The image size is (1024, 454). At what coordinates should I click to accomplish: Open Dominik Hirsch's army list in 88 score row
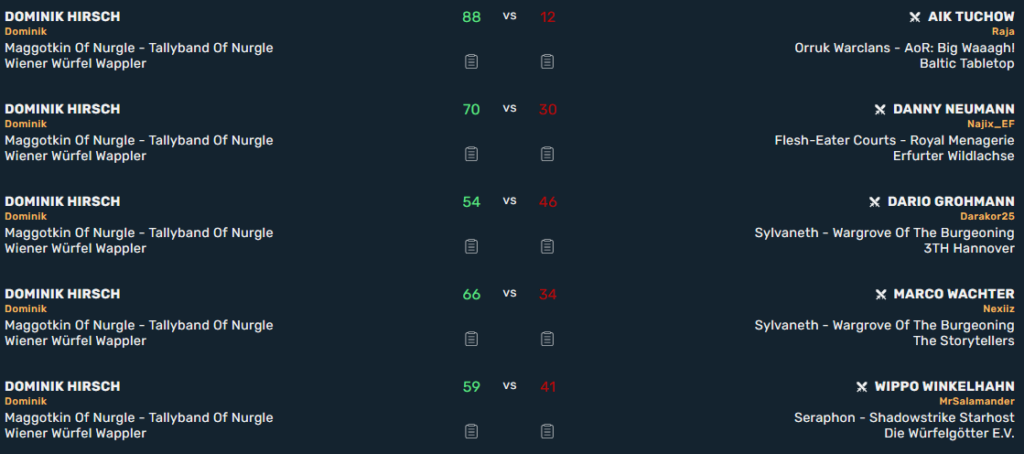tap(471, 61)
